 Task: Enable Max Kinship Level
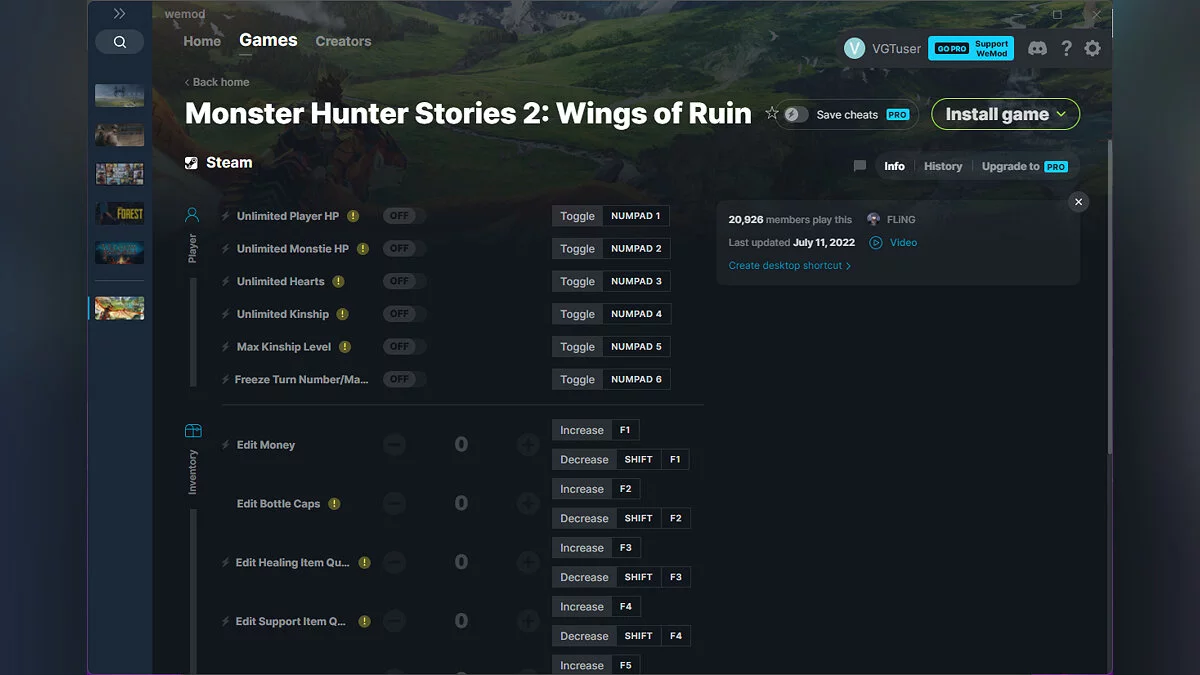(403, 346)
